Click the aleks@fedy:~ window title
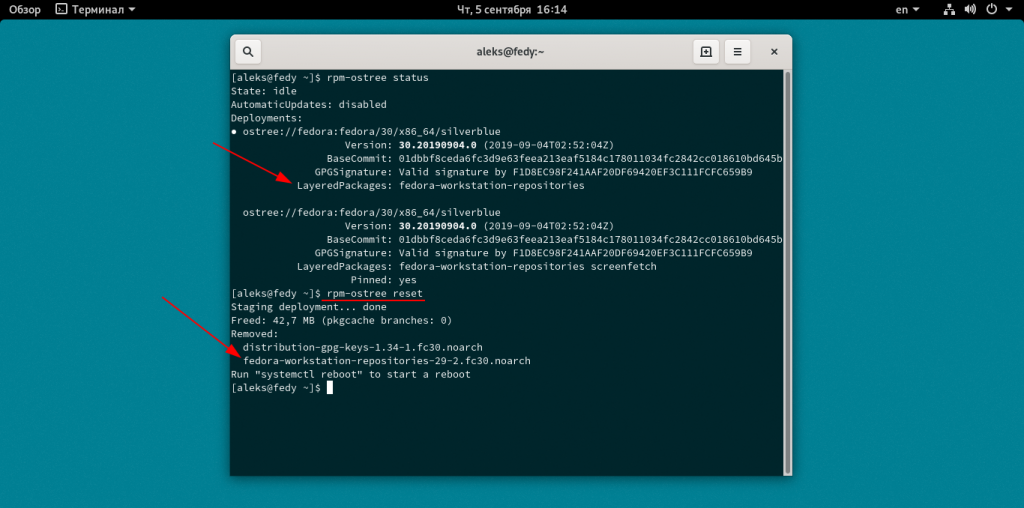Viewport: 1024px width, 508px height. click(511, 52)
